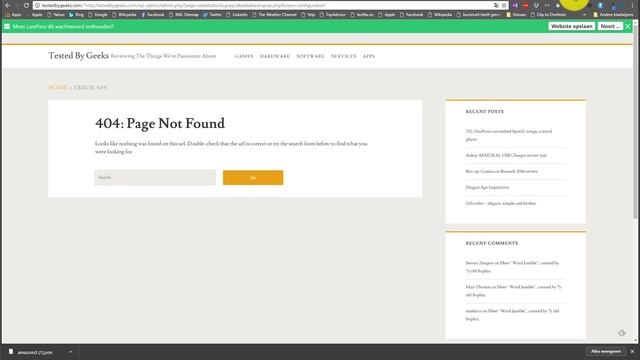Image resolution: width=640 pixels, height=360 pixels.
Task: Open the Aukey USB Charger review post
Action: pyautogui.click(x=506, y=155)
